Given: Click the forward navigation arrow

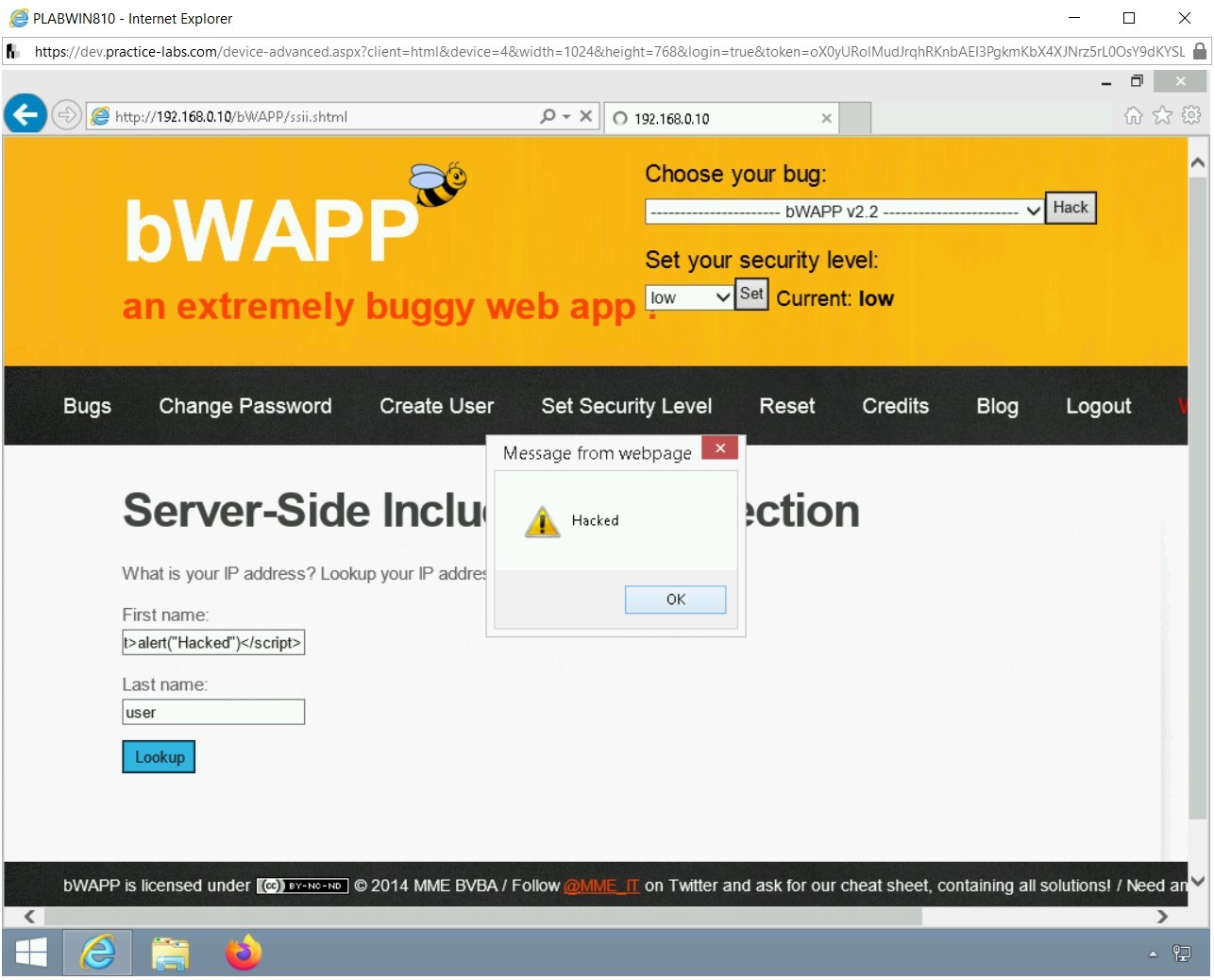Looking at the screenshot, I should pos(66,115).
